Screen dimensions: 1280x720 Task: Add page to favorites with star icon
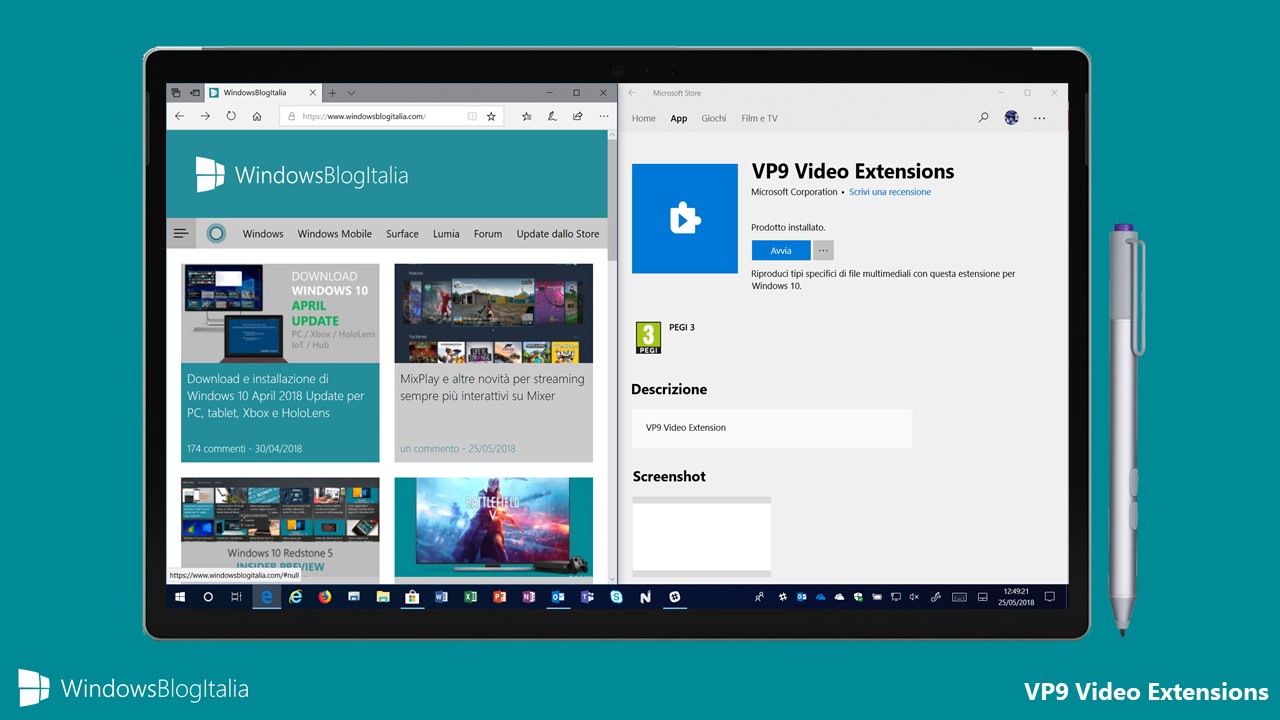pos(491,116)
